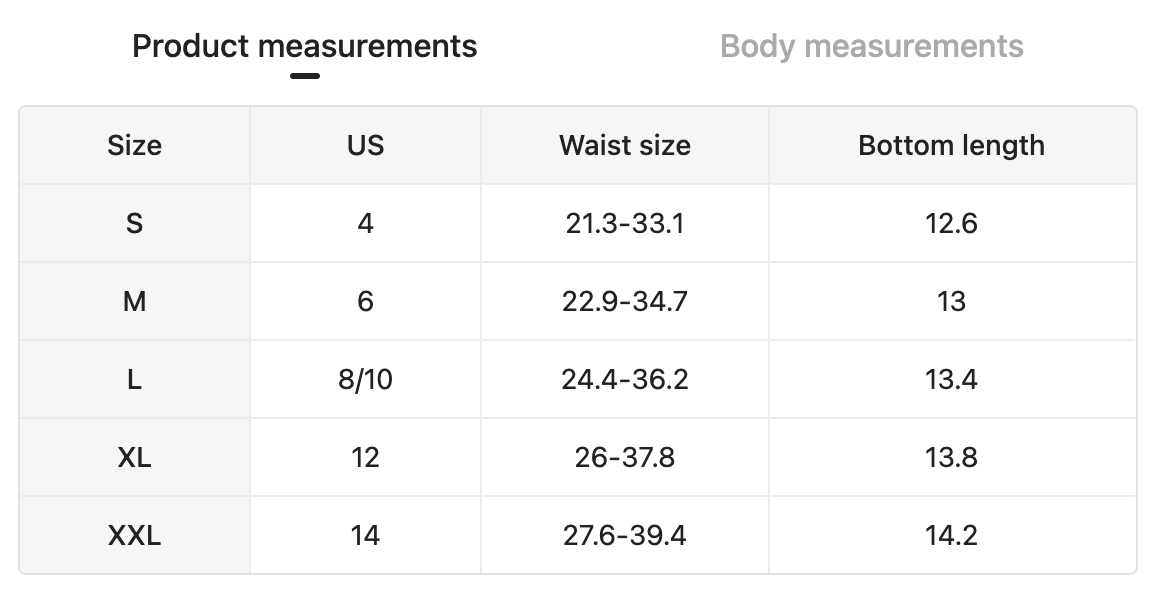
Task: Click waist size 21.3-33.1 cell
Action: (x=625, y=224)
